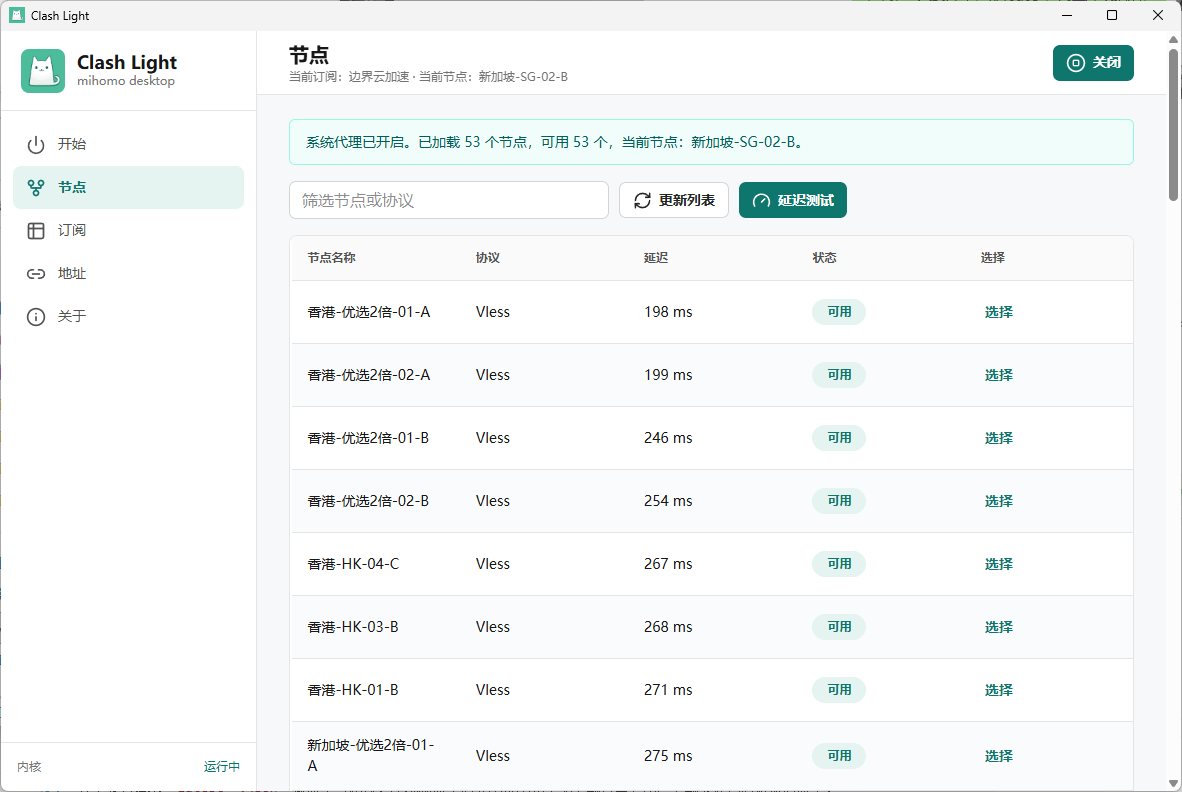Click Vless protocol in 香港-HK-01-B row

[x=493, y=690]
